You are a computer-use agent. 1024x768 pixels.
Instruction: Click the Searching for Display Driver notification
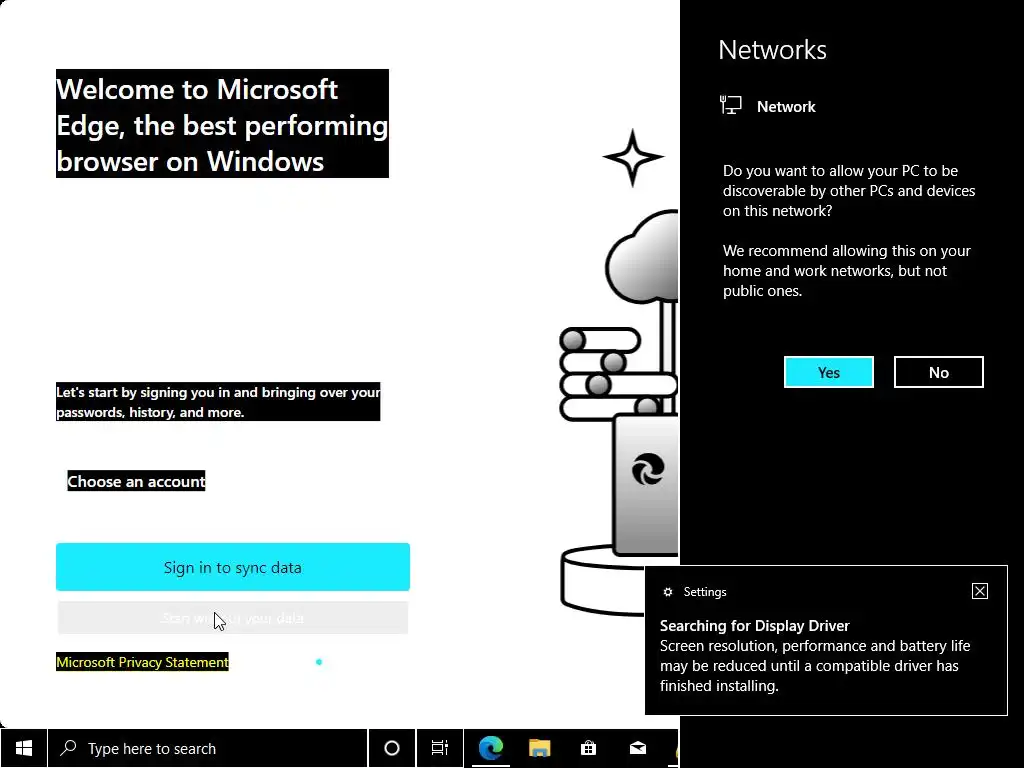[x=826, y=640]
